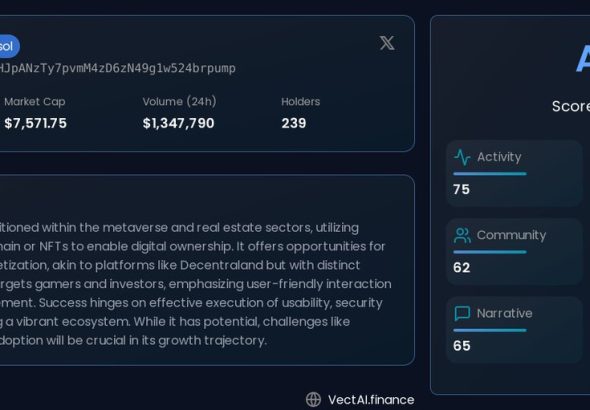This screenshot has height=410, width=590.
Task: Click the project description paragraph
Action: 196,284
